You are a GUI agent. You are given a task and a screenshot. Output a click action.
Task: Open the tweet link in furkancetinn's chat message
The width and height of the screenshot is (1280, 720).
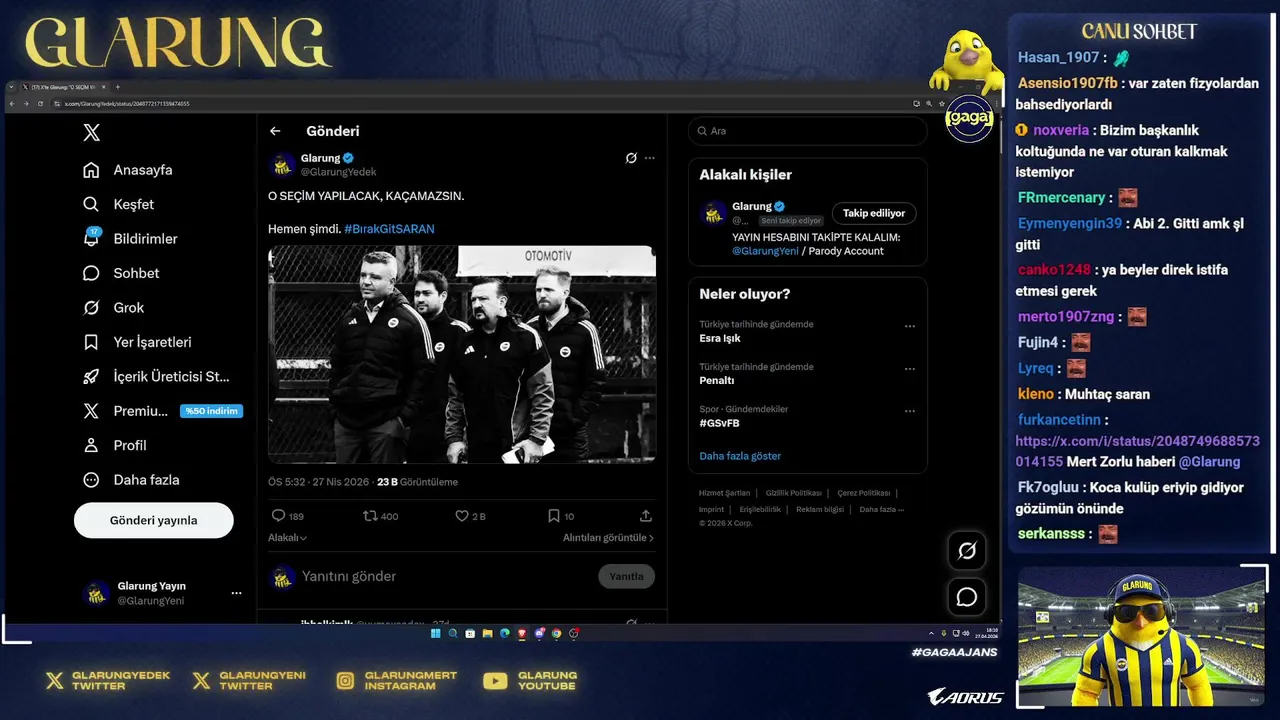coord(1137,451)
